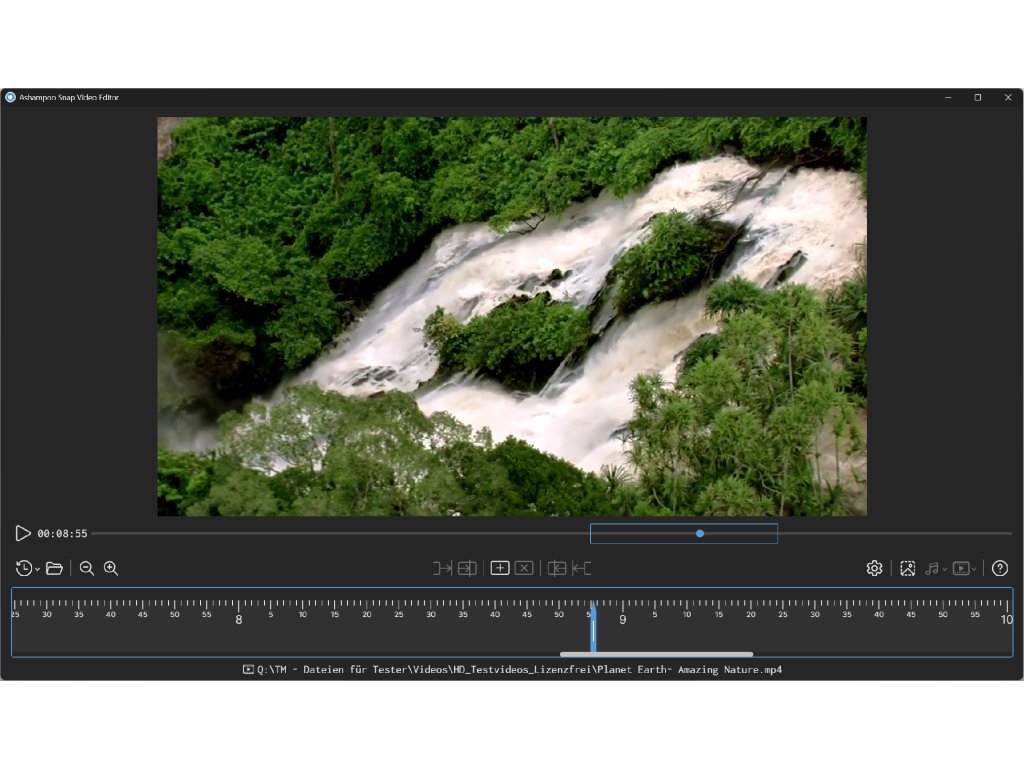Click the trim to start icon

pos(581,568)
